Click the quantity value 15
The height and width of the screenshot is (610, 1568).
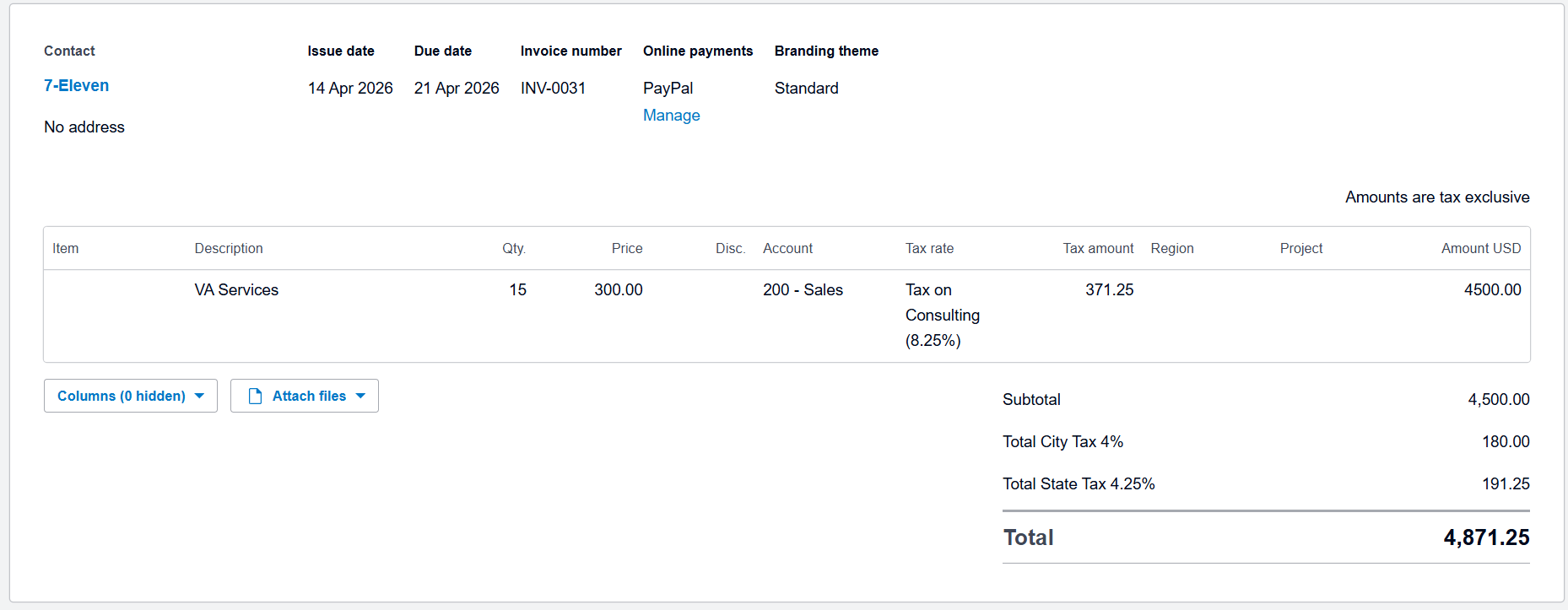(517, 289)
